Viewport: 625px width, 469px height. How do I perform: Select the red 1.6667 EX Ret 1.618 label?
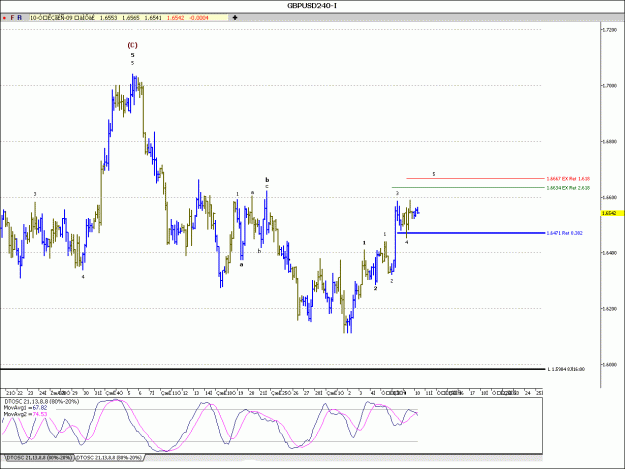(x=568, y=179)
